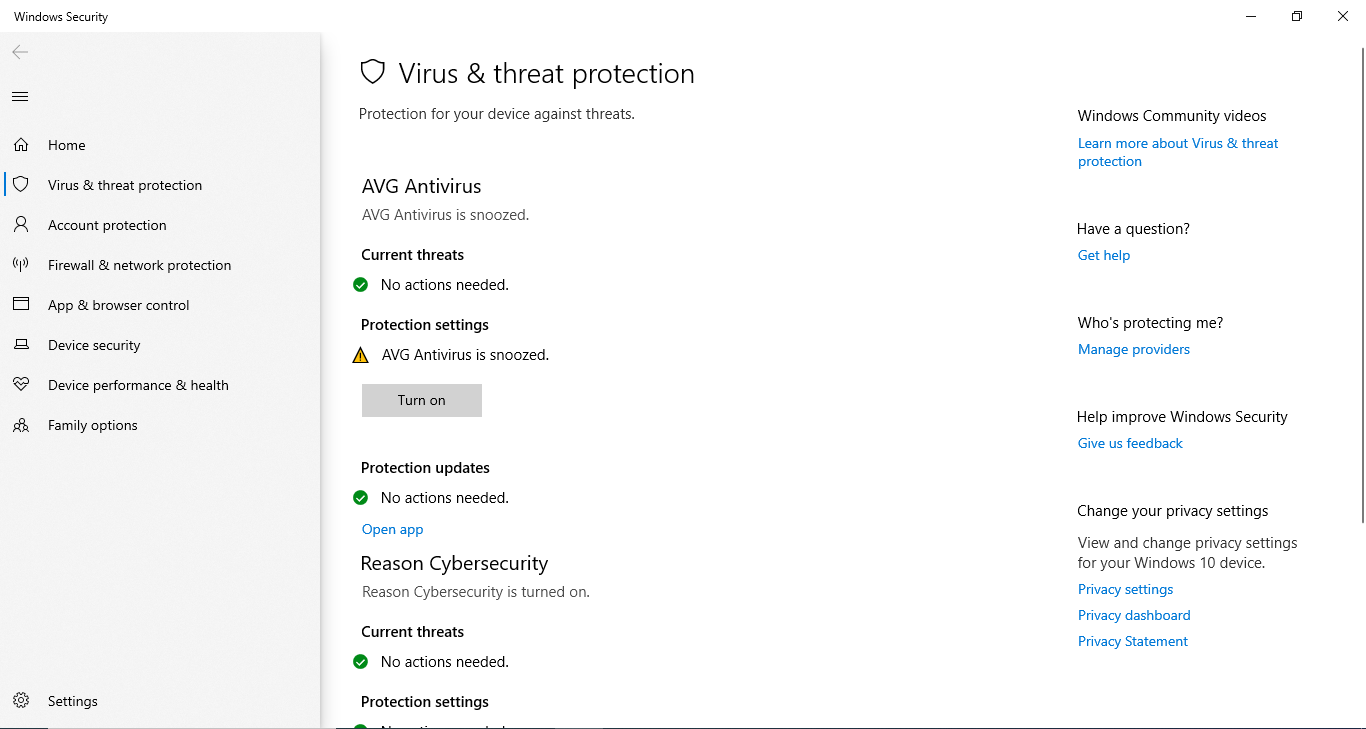
Task: Click the Get help link
Action: (x=1104, y=255)
